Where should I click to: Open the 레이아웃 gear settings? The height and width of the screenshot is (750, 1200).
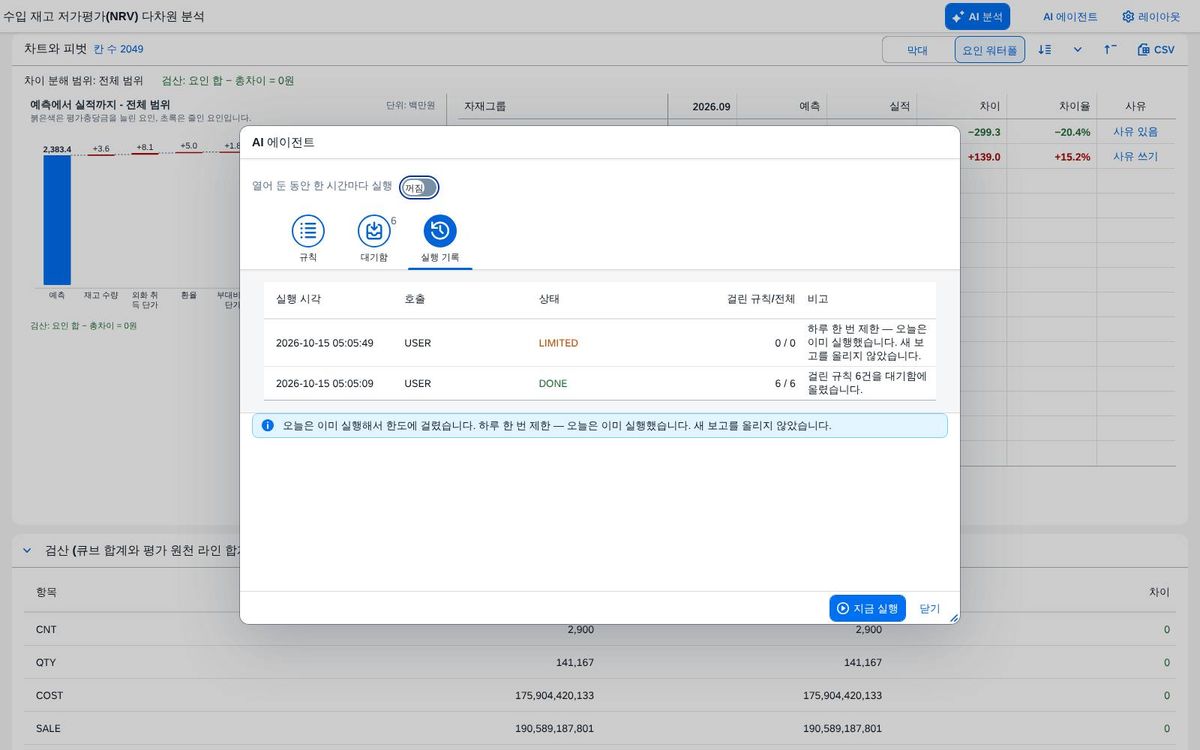pyautogui.click(x=1151, y=17)
